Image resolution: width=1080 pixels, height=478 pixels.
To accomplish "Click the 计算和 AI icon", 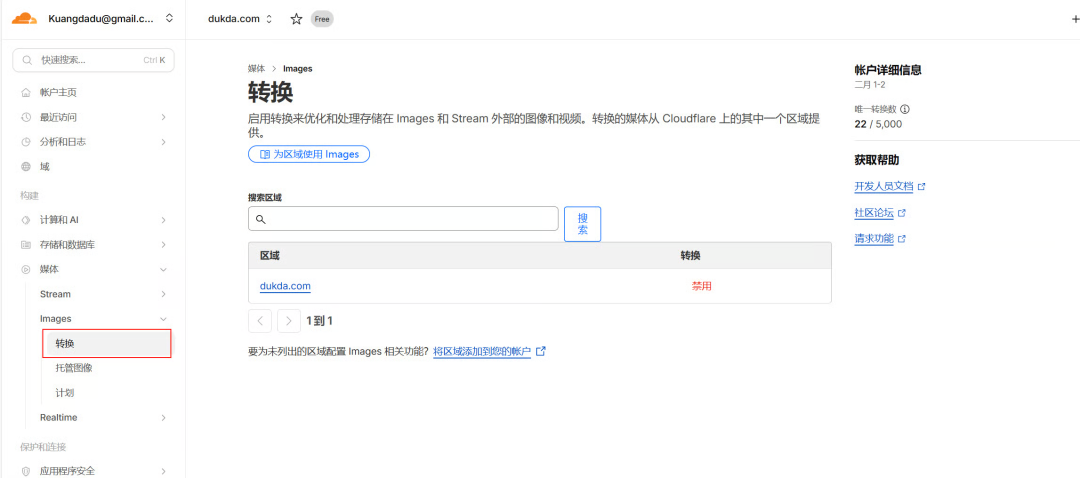I will click(x=26, y=220).
